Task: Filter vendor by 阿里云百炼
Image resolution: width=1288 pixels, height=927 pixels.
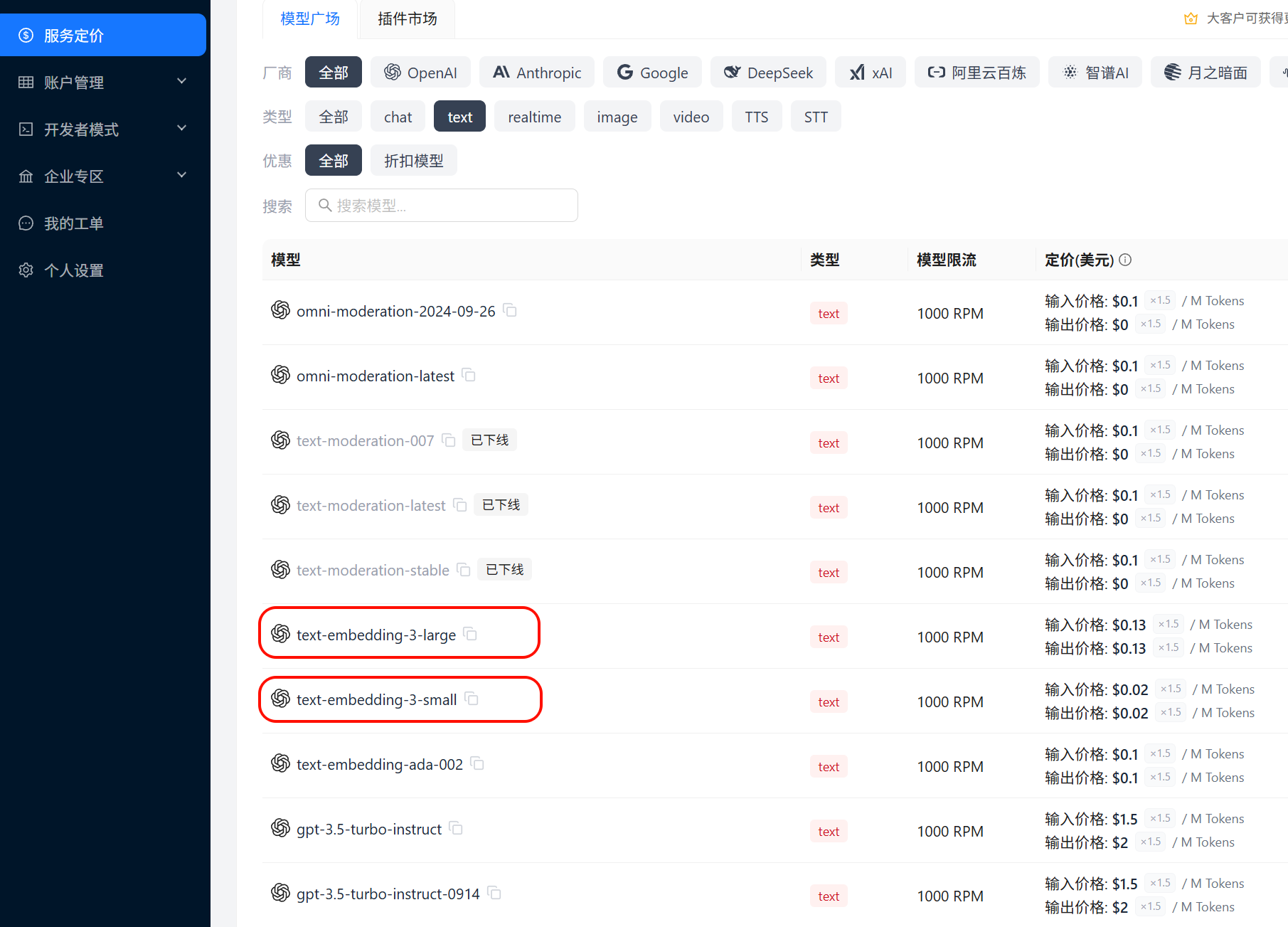Action: point(977,72)
